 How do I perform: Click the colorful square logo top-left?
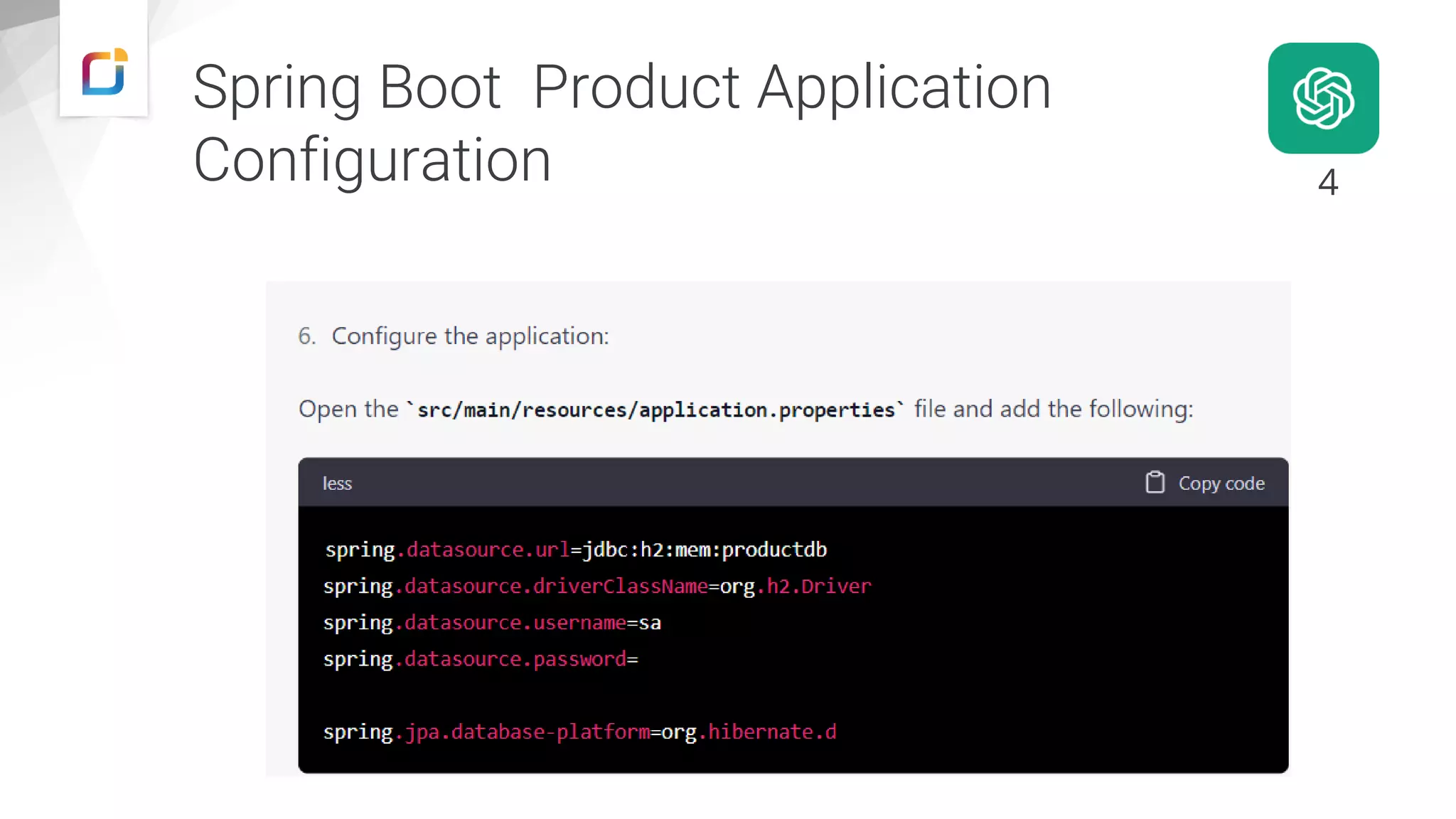click(104, 72)
